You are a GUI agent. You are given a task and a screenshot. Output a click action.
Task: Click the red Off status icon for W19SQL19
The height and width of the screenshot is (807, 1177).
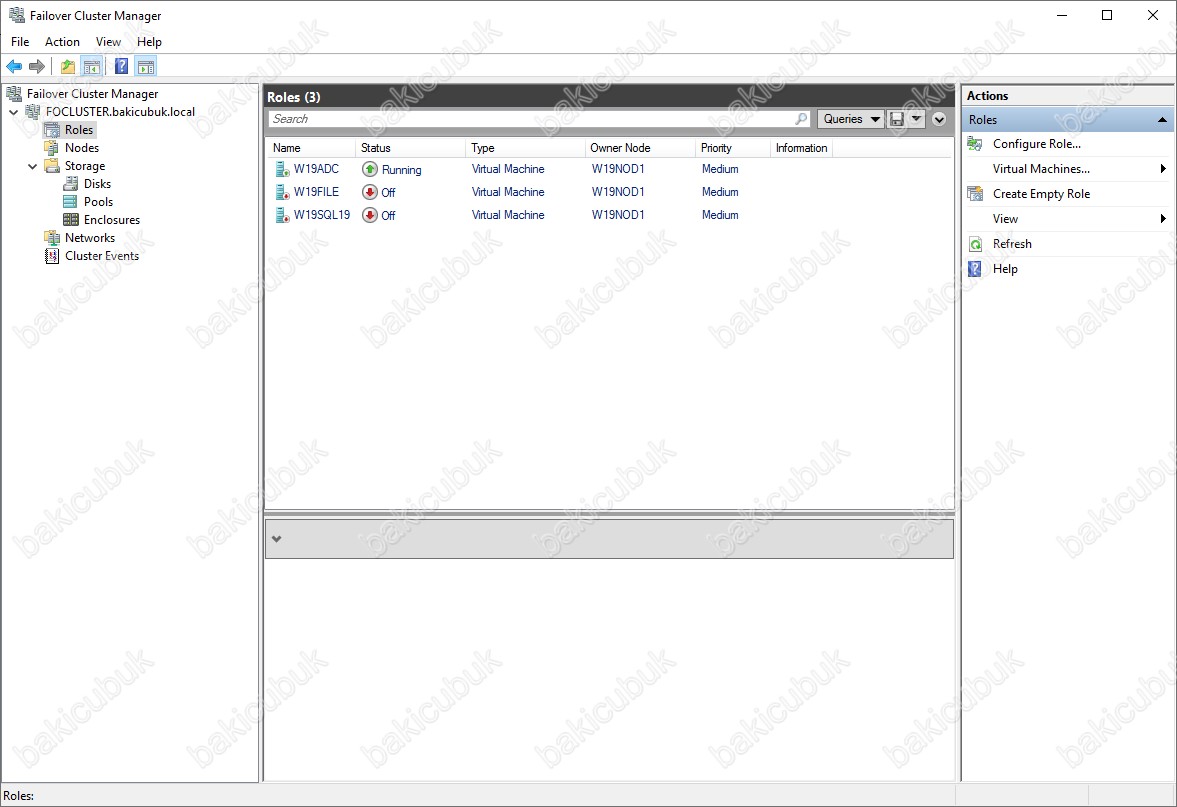369,215
